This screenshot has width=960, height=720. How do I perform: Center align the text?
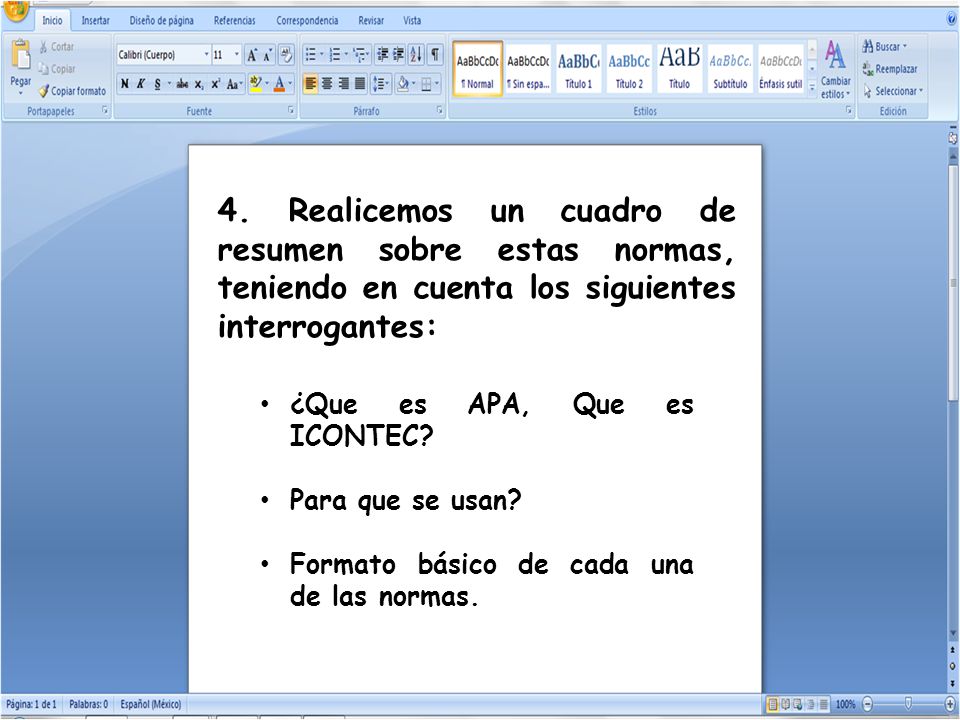click(x=327, y=83)
